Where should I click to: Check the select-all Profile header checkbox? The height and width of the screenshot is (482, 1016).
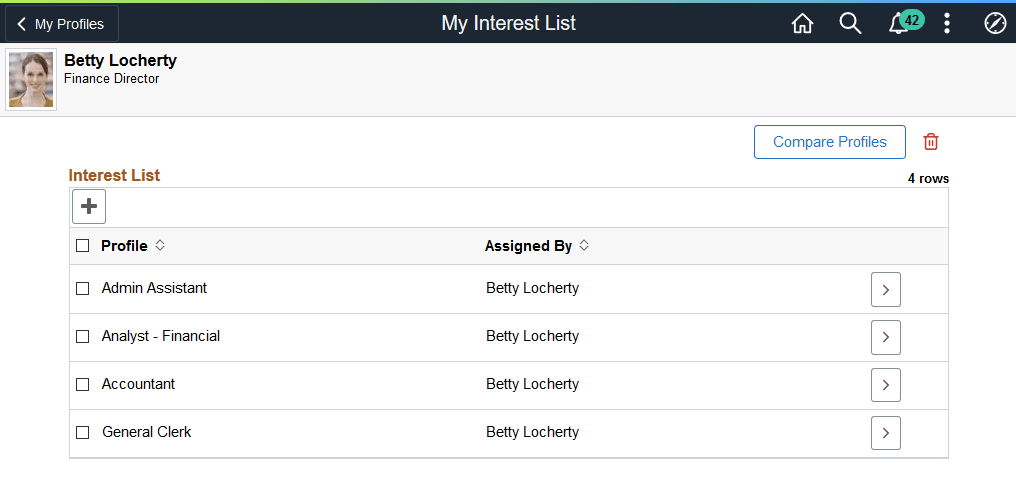pyautogui.click(x=83, y=246)
